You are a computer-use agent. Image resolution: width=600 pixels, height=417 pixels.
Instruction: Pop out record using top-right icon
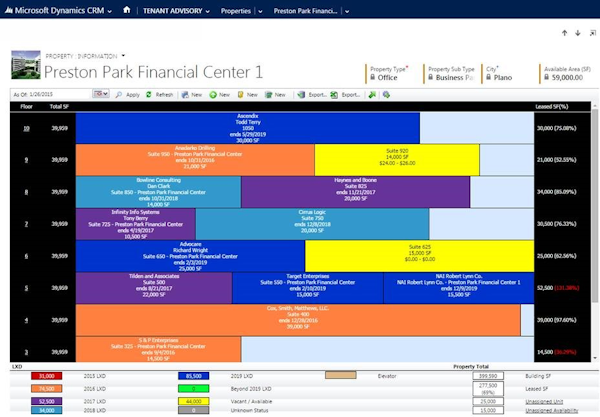[x=591, y=33]
